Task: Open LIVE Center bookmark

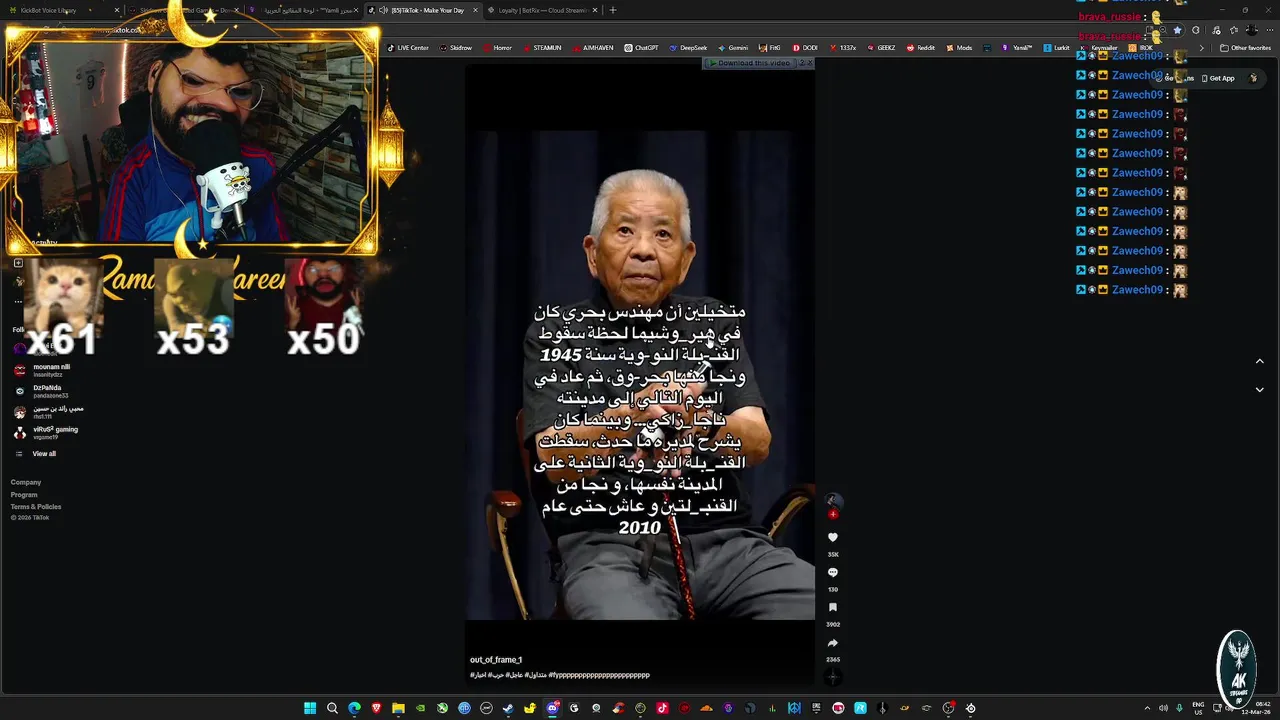Action: click(x=407, y=48)
